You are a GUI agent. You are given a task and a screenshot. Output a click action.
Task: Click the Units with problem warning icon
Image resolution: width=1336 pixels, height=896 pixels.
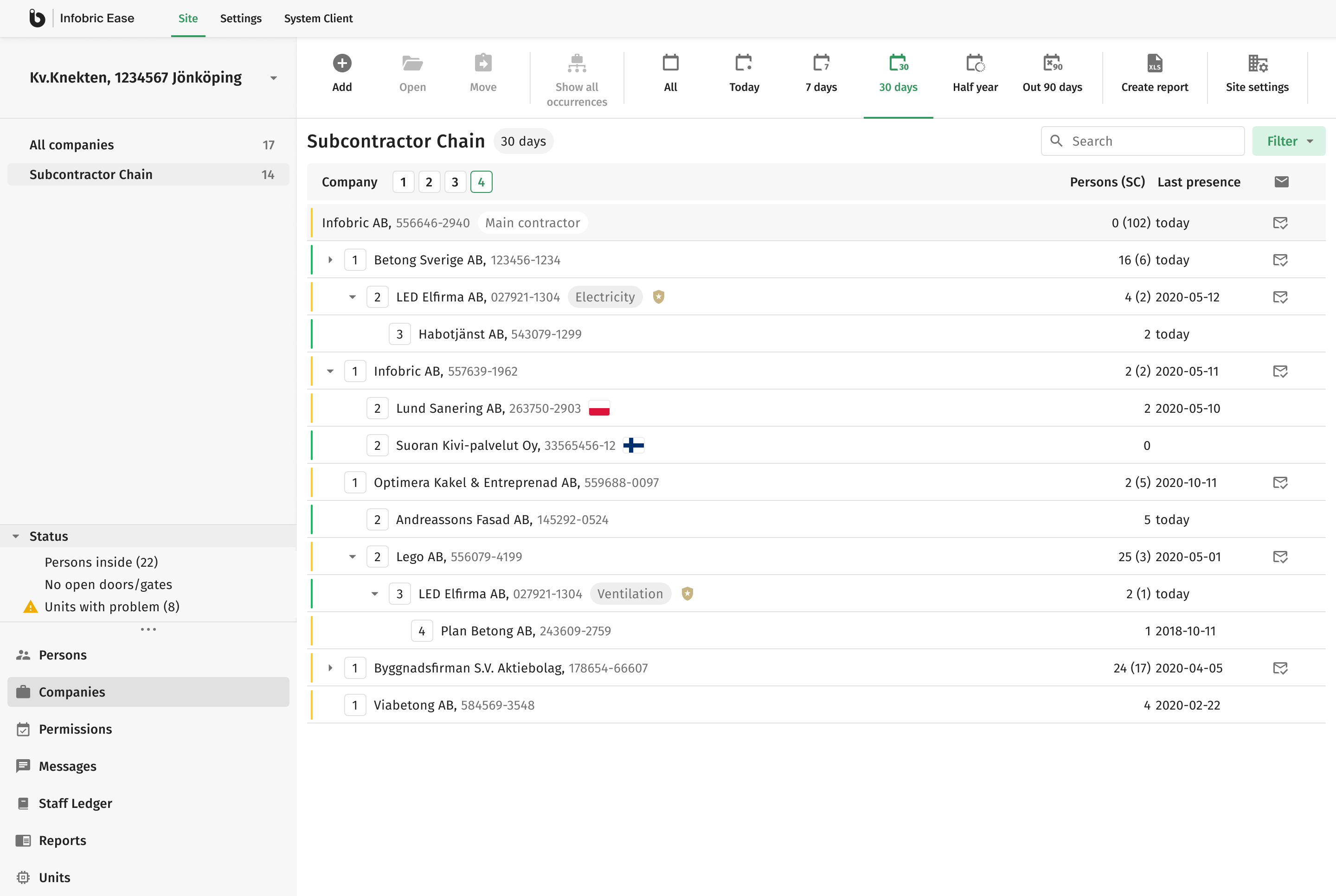[x=30, y=607]
